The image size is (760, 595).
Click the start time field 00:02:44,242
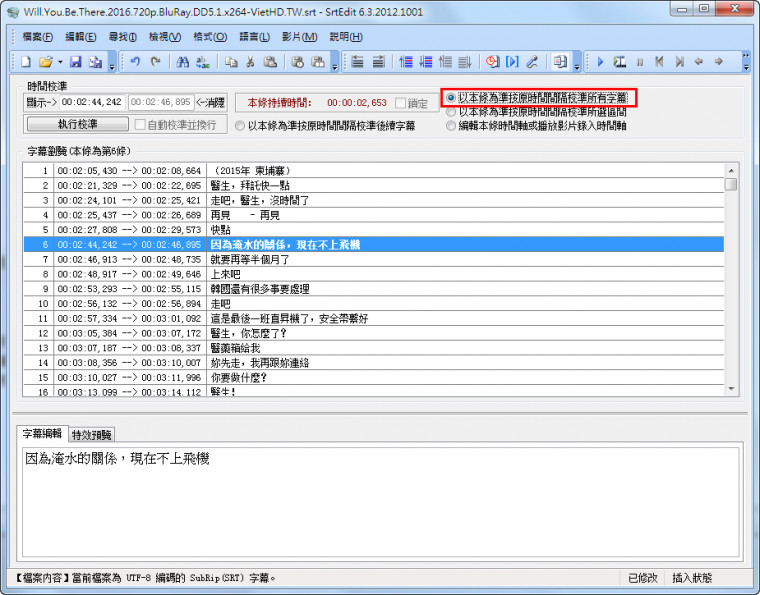tap(92, 102)
